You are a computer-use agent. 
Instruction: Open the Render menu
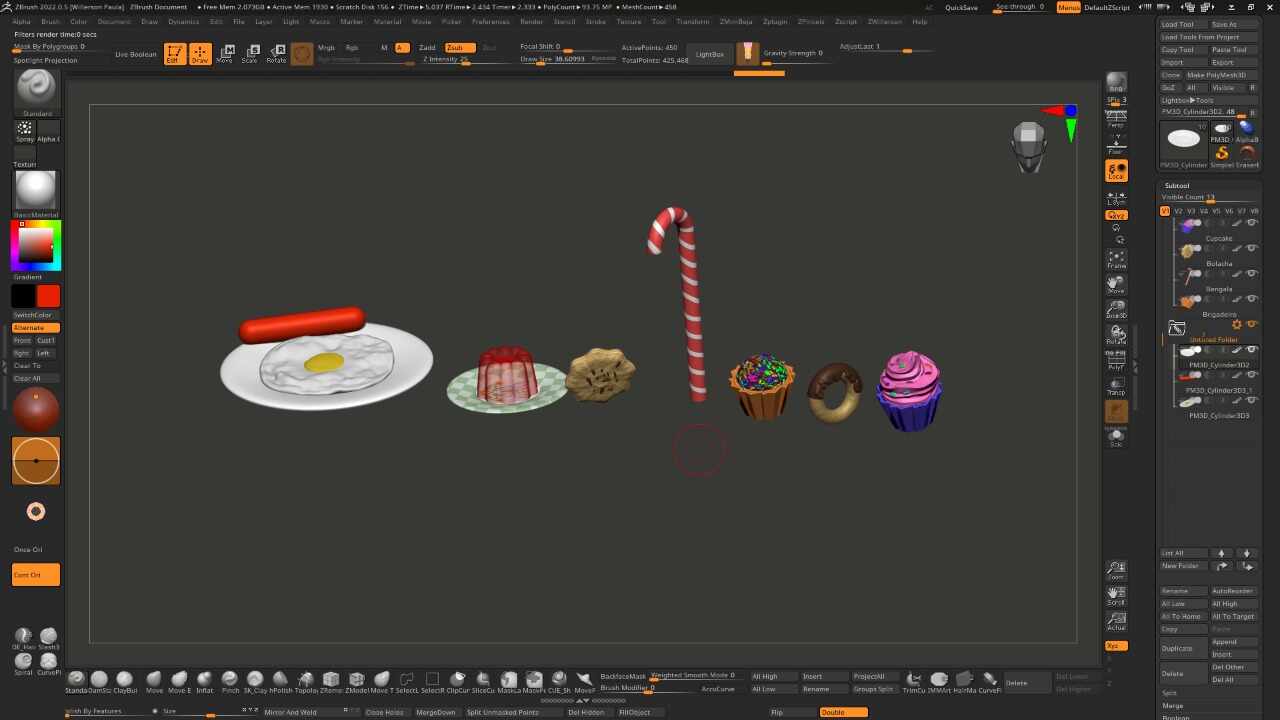[x=532, y=21]
